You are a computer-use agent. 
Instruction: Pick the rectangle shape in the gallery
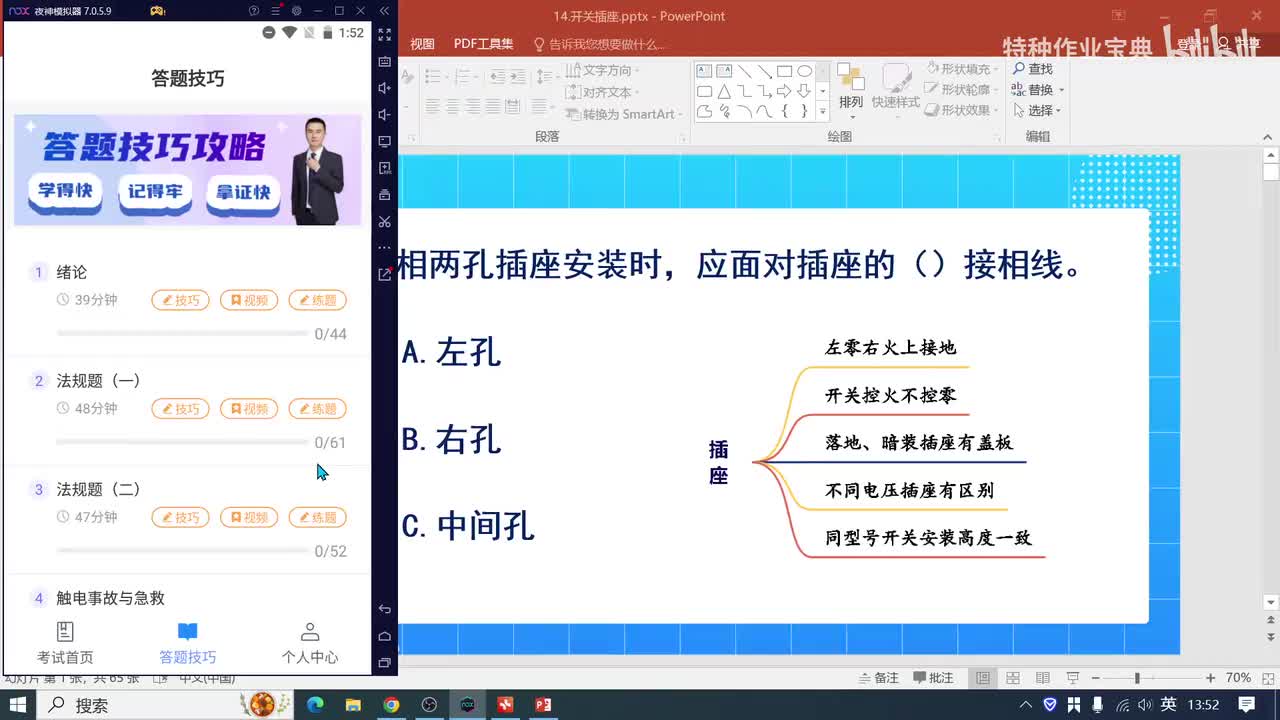(x=784, y=71)
